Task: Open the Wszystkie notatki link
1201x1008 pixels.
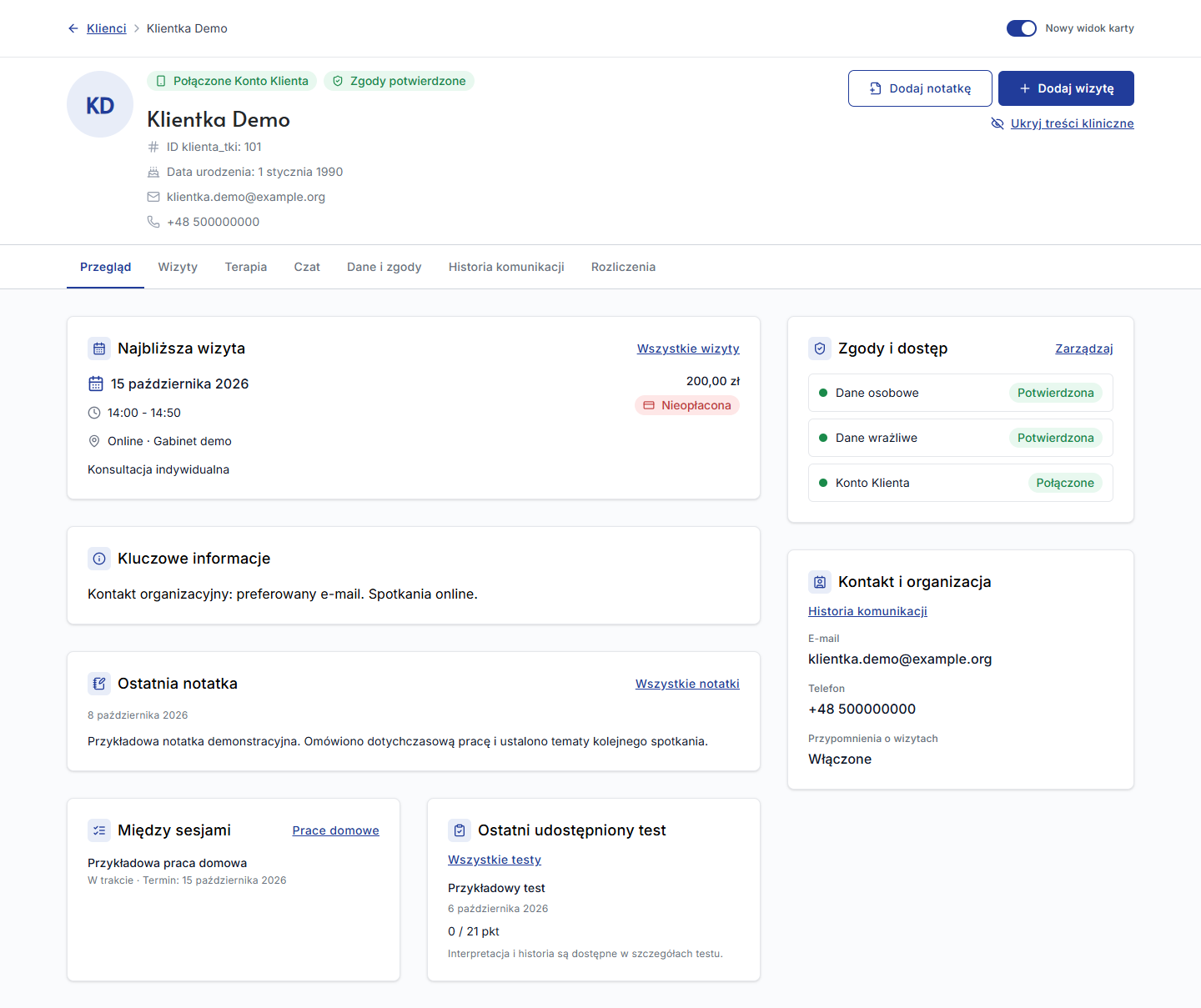Action: [687, 684]
